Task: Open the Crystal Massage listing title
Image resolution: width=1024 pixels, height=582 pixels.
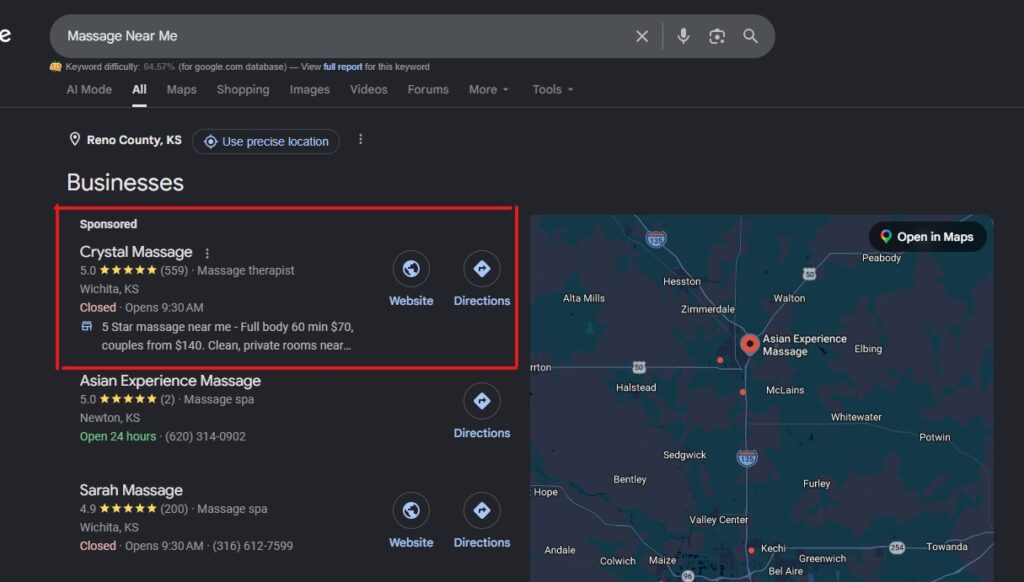Action: 136,252
